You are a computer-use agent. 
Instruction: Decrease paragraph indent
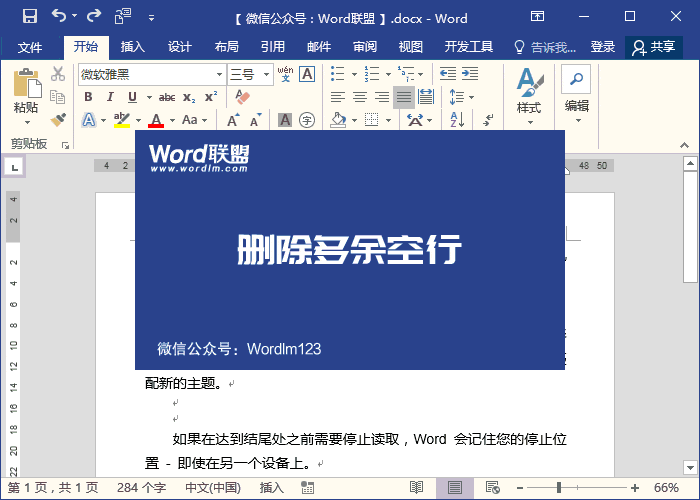pos(448,73)
